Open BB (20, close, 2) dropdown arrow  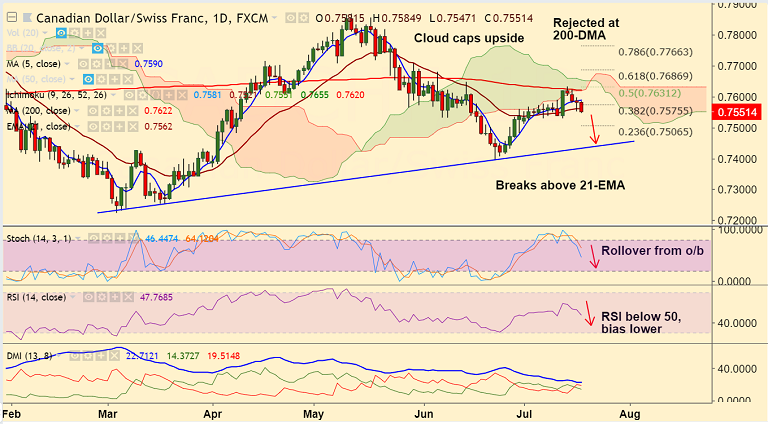click(82, 48)
